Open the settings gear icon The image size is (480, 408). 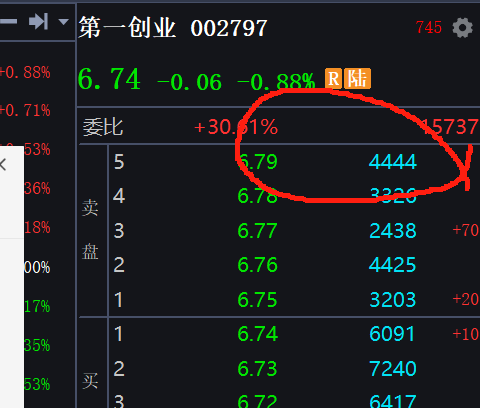[x=462, y=28]
